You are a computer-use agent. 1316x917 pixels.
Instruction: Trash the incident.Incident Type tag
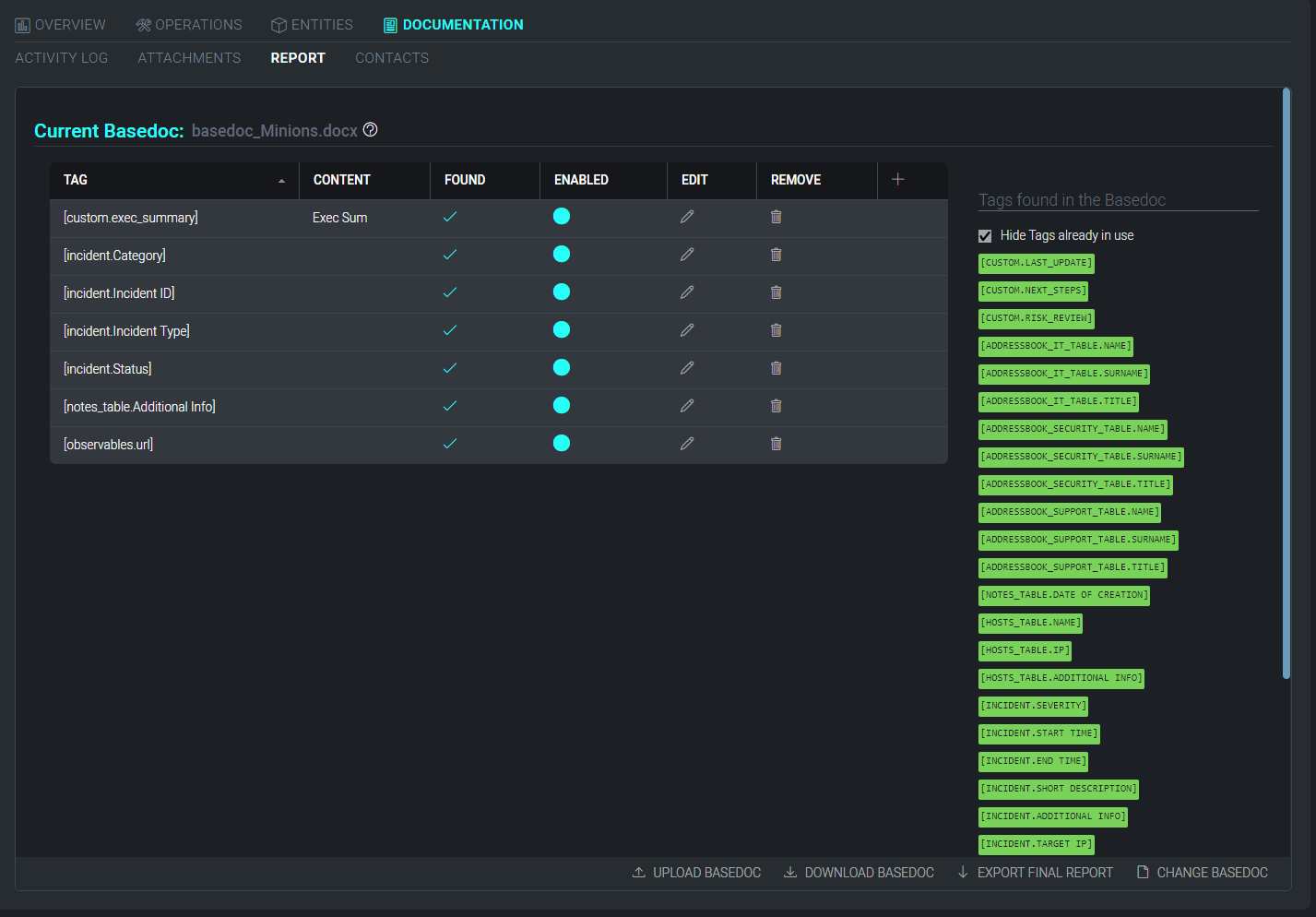click(x=776, y=330)
